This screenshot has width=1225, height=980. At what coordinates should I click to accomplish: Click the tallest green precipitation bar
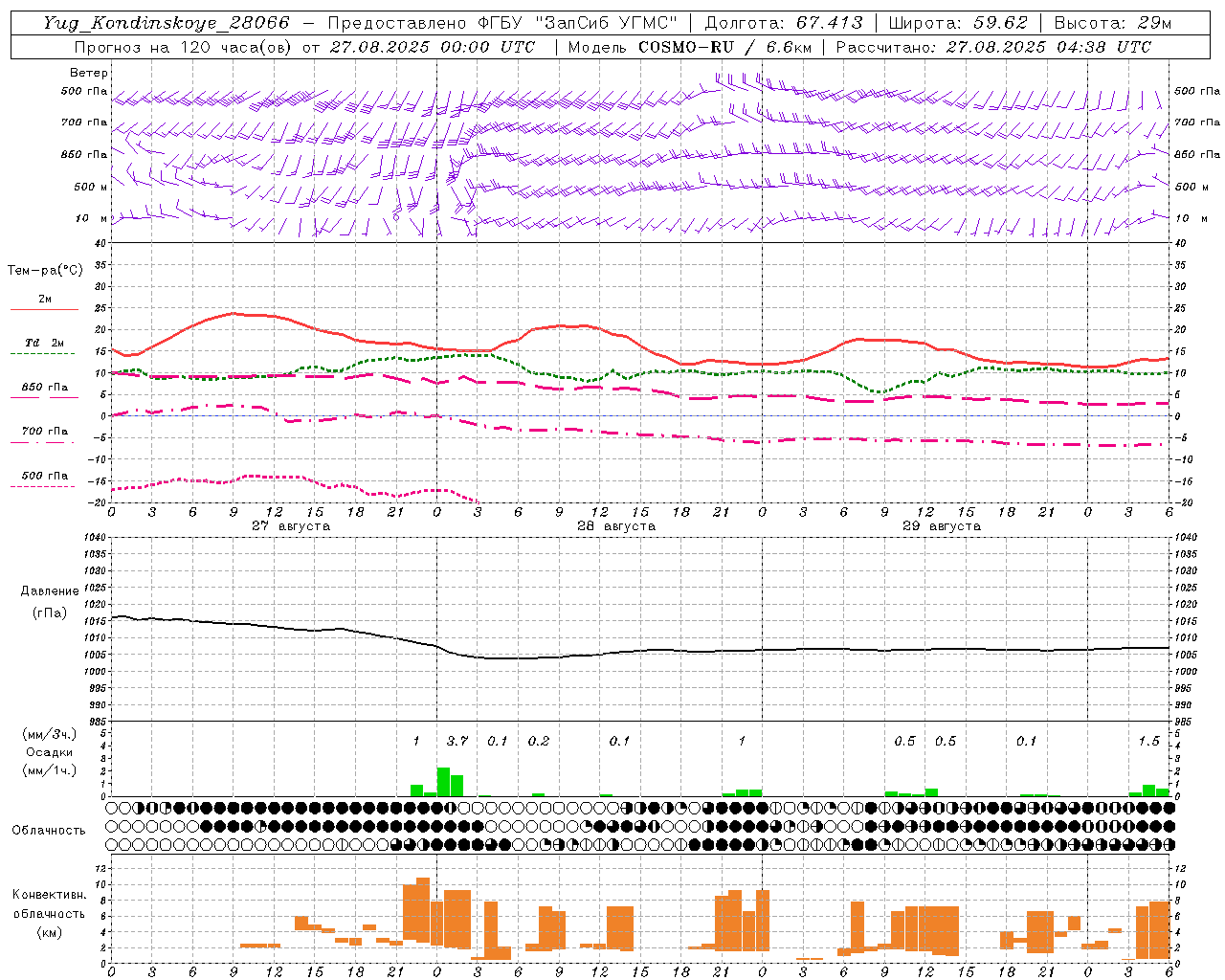click(x=443, y=782)
